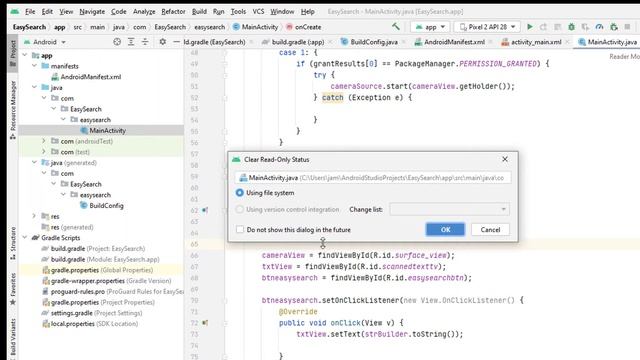The height and width of the screenshot is (360, 640).
Task: Collapse the manifests folder
Action: (35, 66)
